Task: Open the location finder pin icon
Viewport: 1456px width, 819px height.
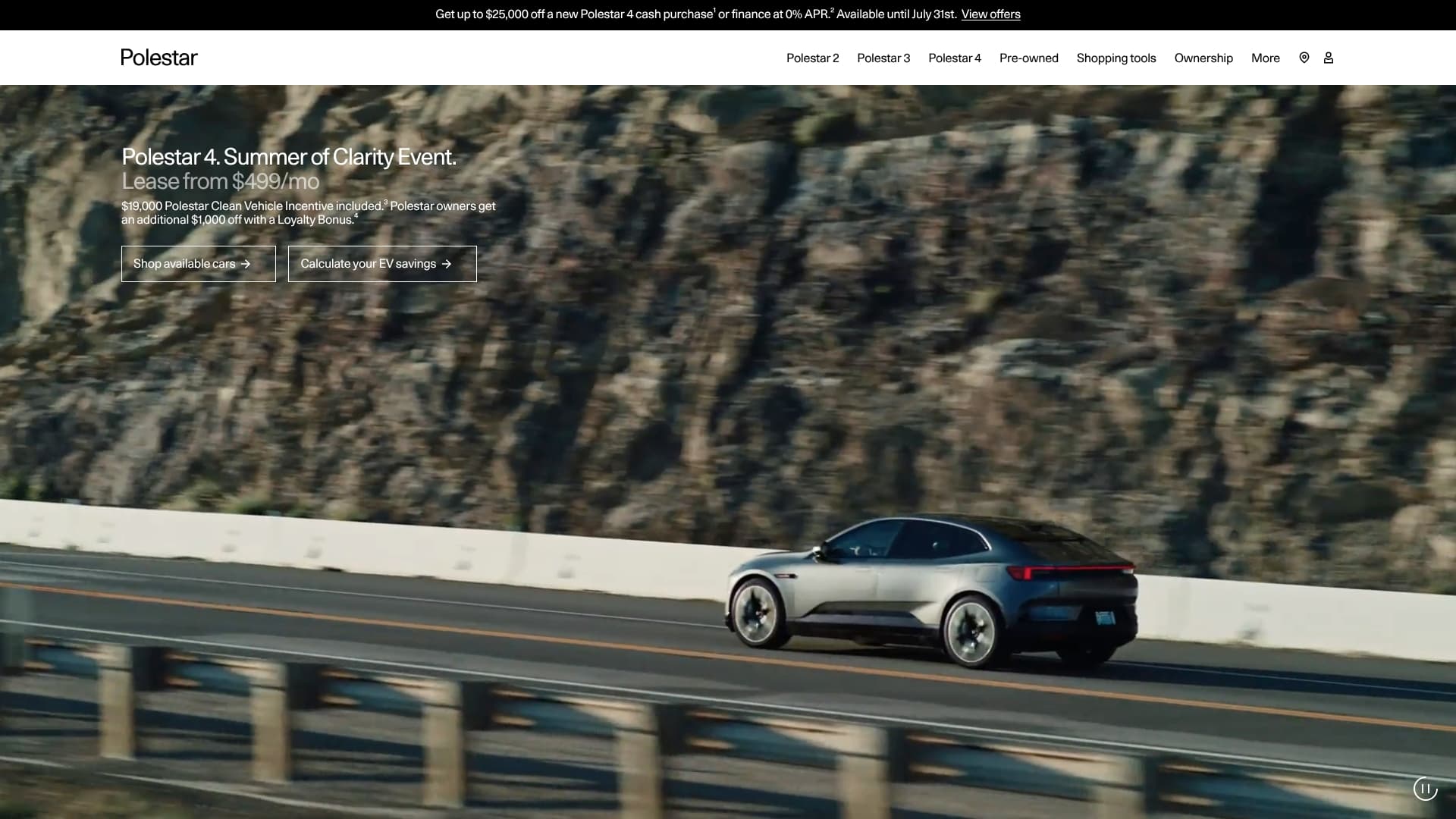Action: 1304,58
